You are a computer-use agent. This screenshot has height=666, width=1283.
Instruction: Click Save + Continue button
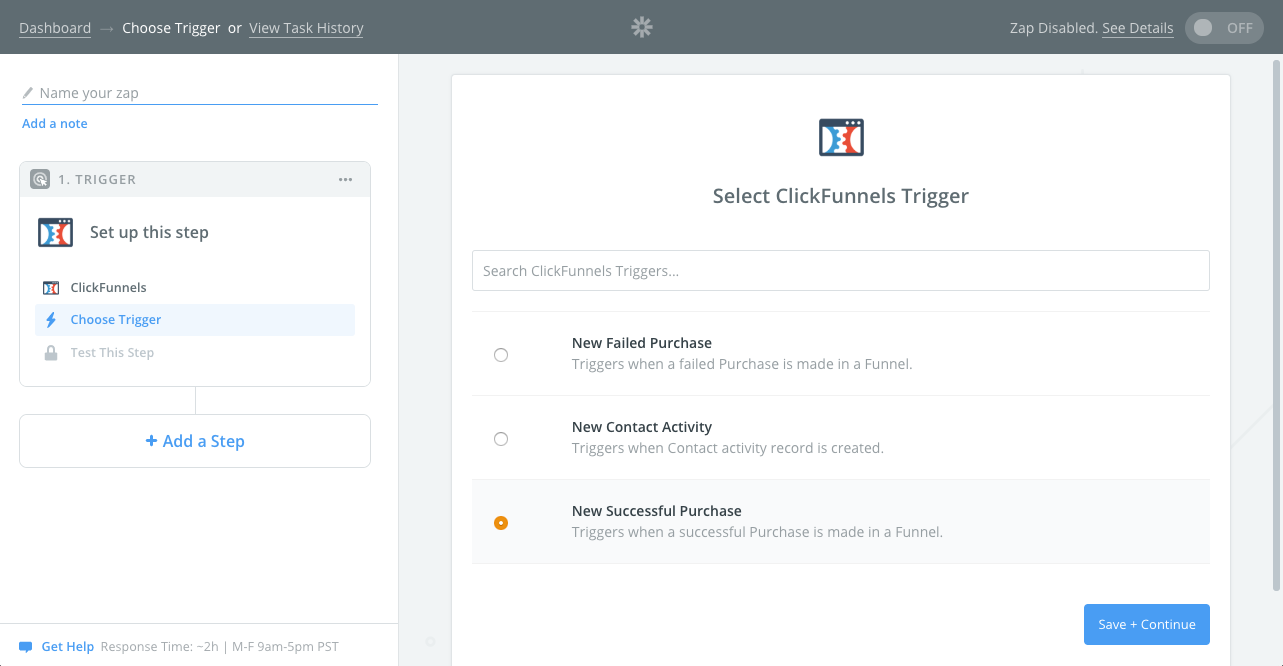[1147, 624]
